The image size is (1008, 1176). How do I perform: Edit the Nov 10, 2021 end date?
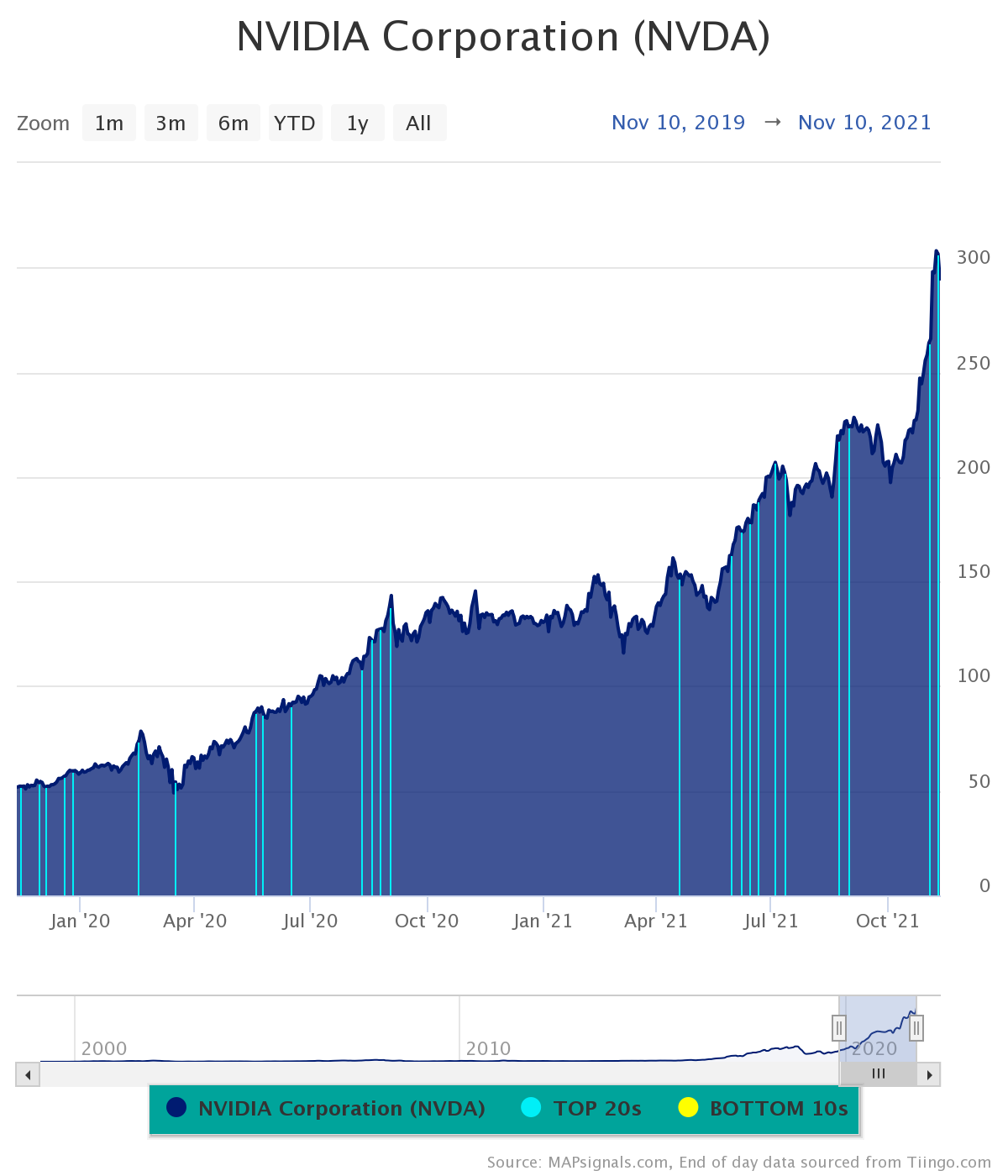865,123
